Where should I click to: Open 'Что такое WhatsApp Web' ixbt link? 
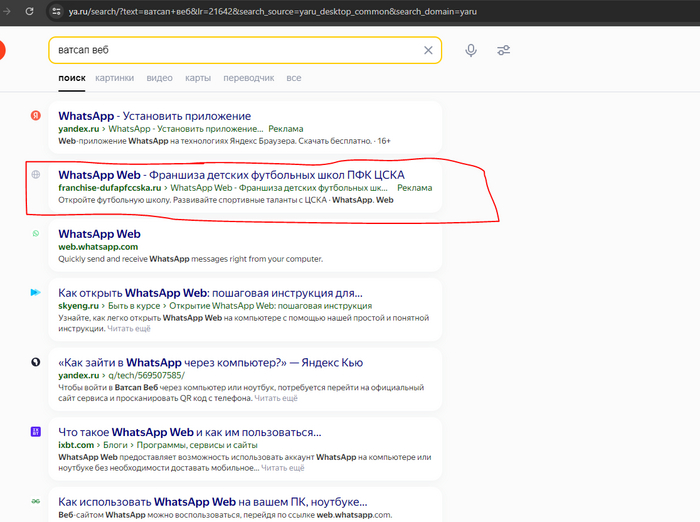tap(189, 432)
